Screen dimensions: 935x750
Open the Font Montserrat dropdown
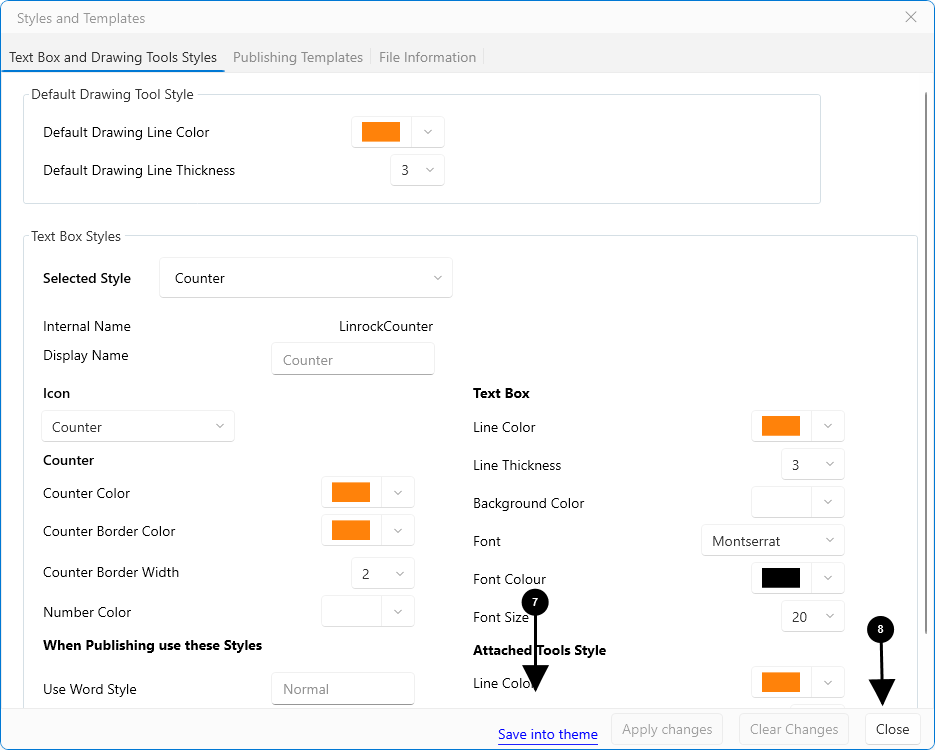(772, 541)
